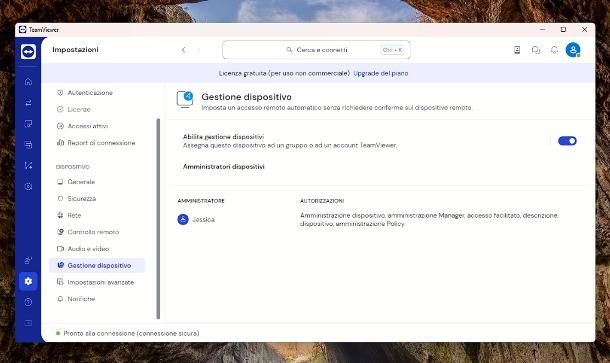The width and height of the screenshot is (610, 363).
Task: Open the help circle icon below Settings gear
Action: (28, 302)
